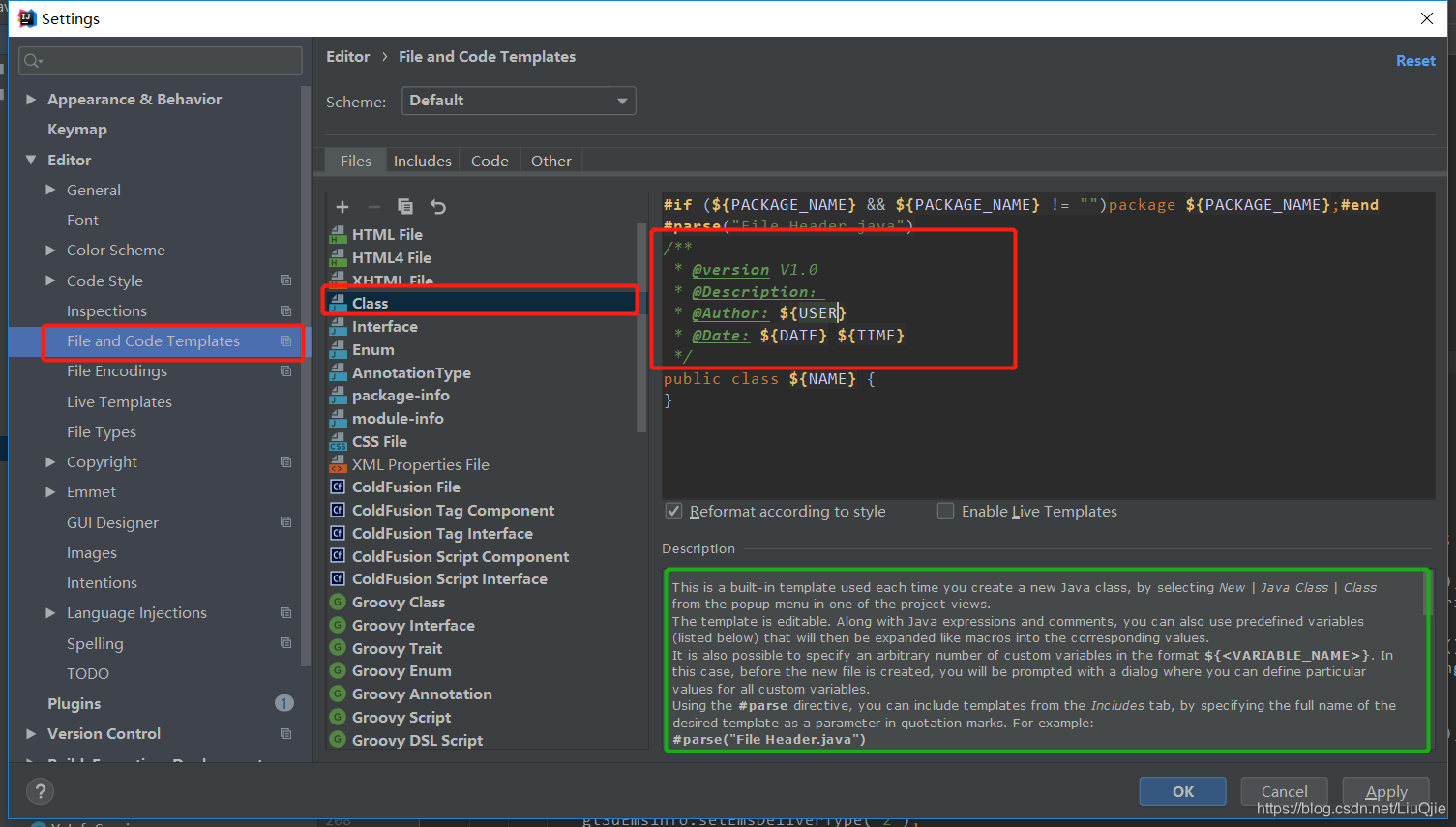The height and width of the screenshot is (827, 1456).
Task: Expand the General subsection
Action: click(x=50, y=190)
